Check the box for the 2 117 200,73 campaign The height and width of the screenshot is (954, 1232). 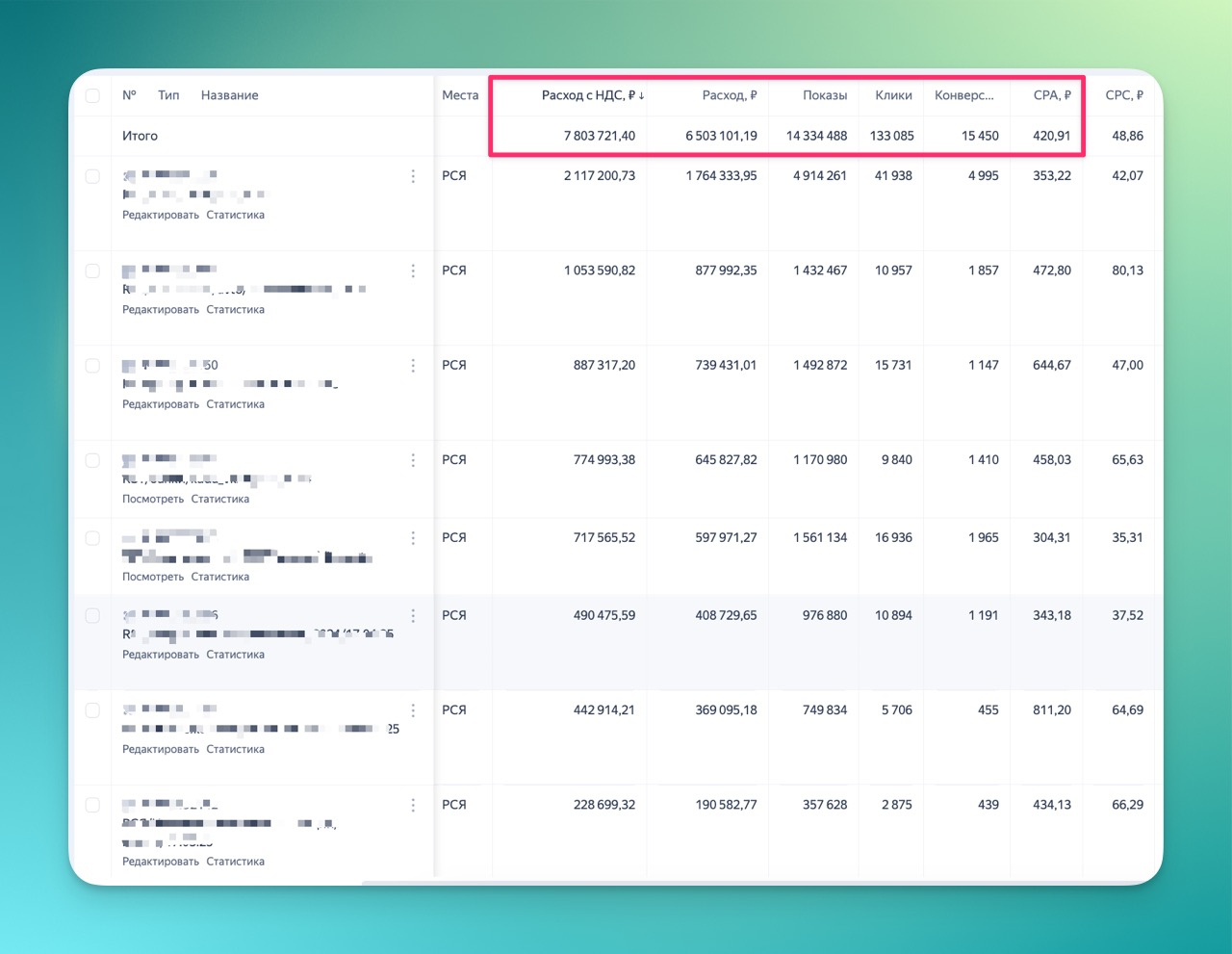pos(92,176)
